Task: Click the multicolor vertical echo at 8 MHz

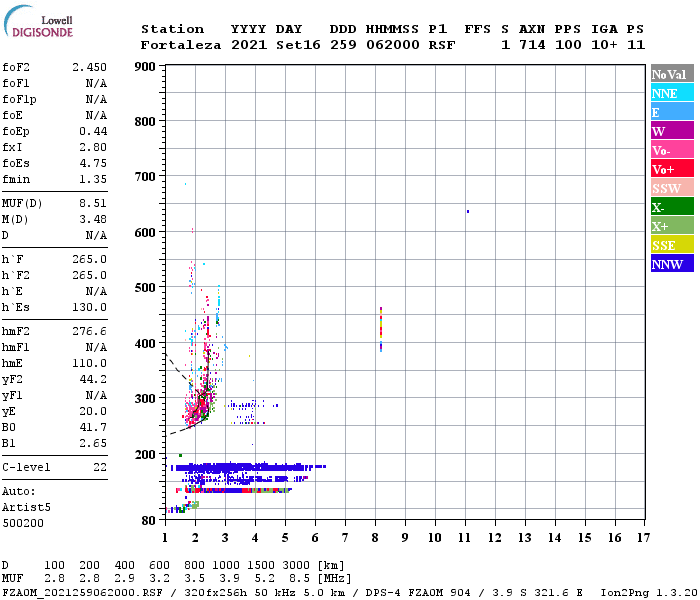Action: point(381,329)
